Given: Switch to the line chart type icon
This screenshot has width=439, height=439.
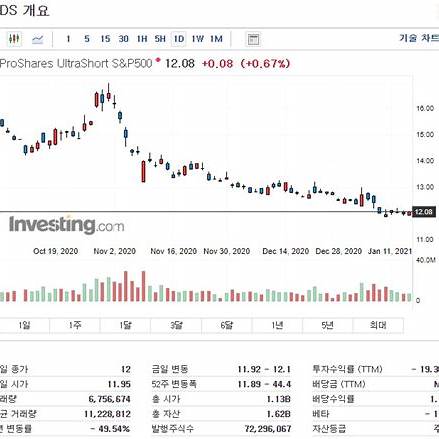Looking at the screenshot, I should tap(38, 39).
